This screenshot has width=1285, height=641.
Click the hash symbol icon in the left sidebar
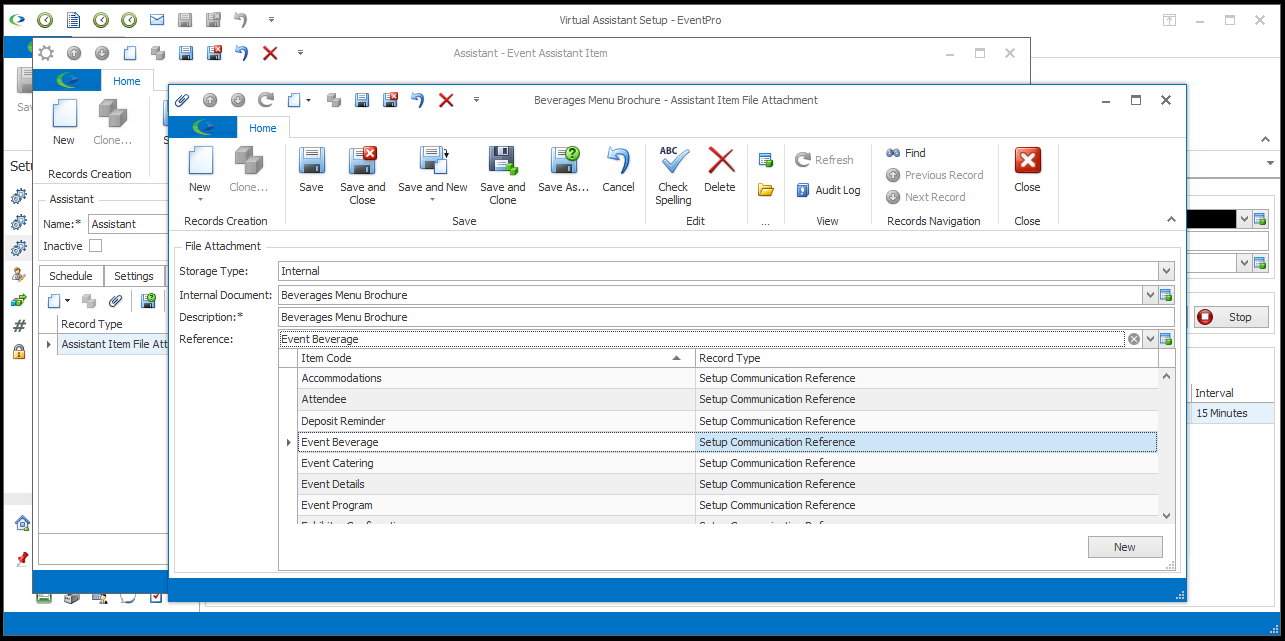(x=19, y=325)
